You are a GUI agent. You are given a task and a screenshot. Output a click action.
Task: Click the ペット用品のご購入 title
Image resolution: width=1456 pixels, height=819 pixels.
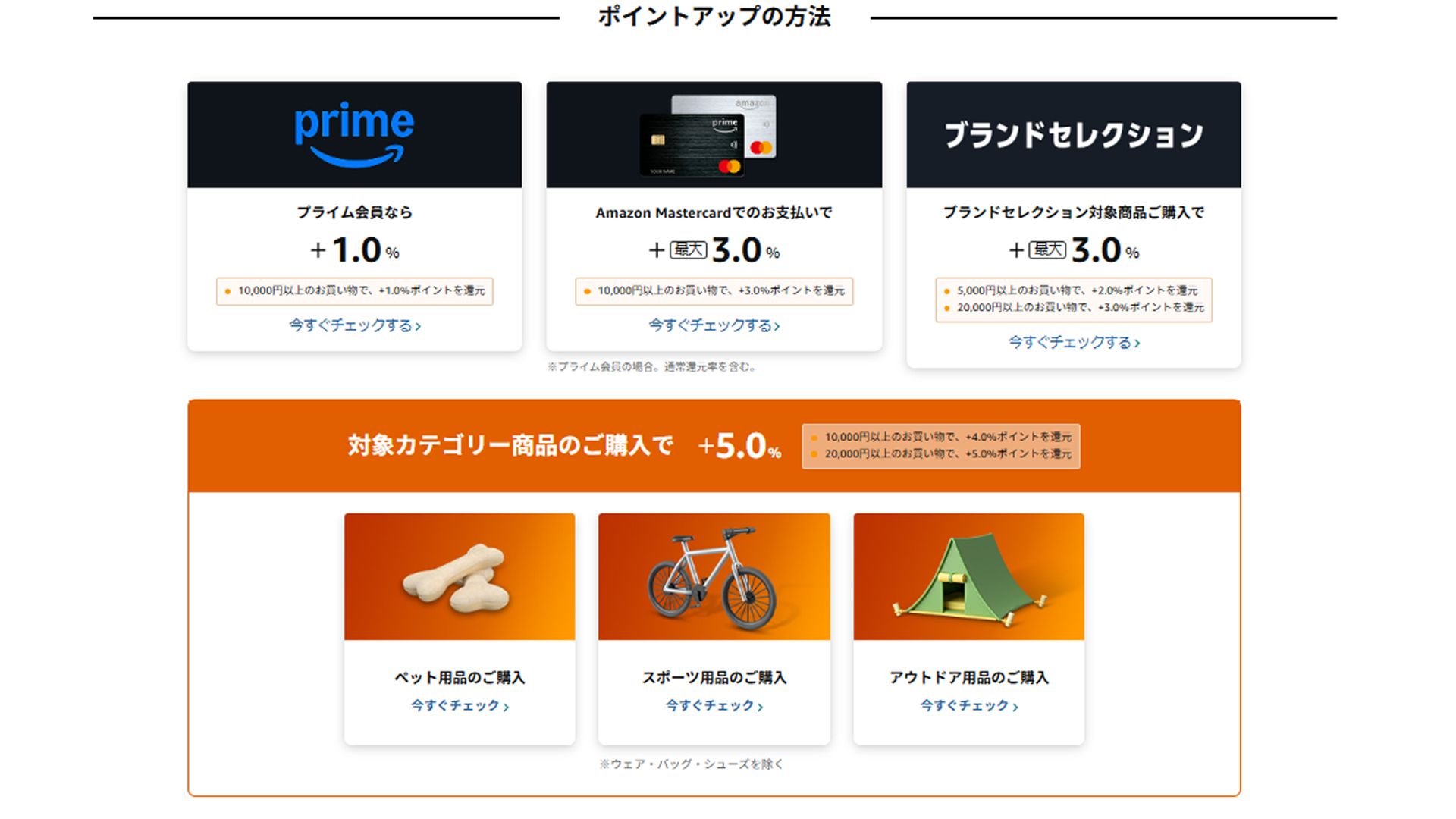click(x=459, y=678)
